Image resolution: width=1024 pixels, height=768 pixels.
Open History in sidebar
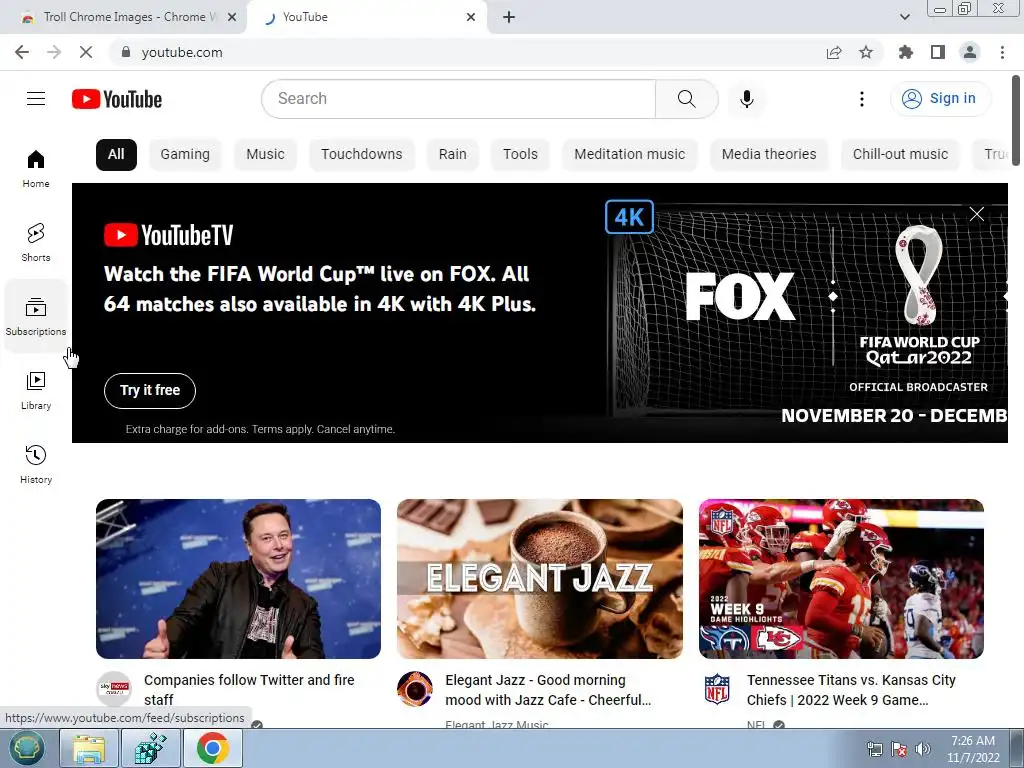pos(36,464)
